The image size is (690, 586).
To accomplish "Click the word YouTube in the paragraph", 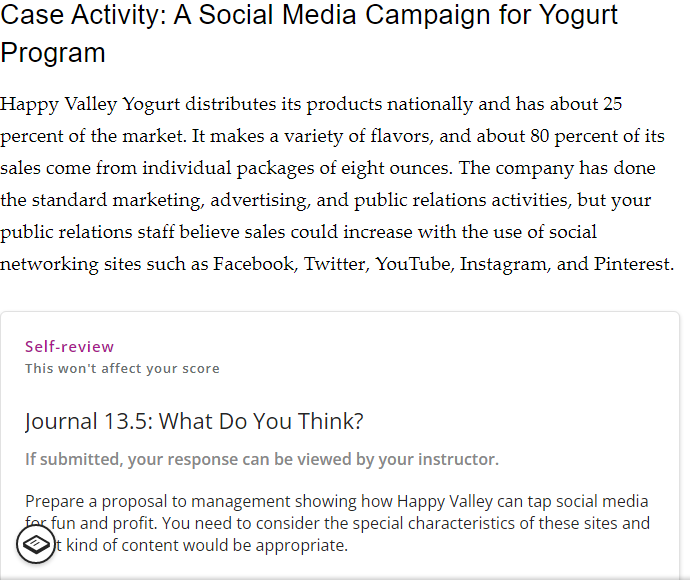I will tap(414, 264).
